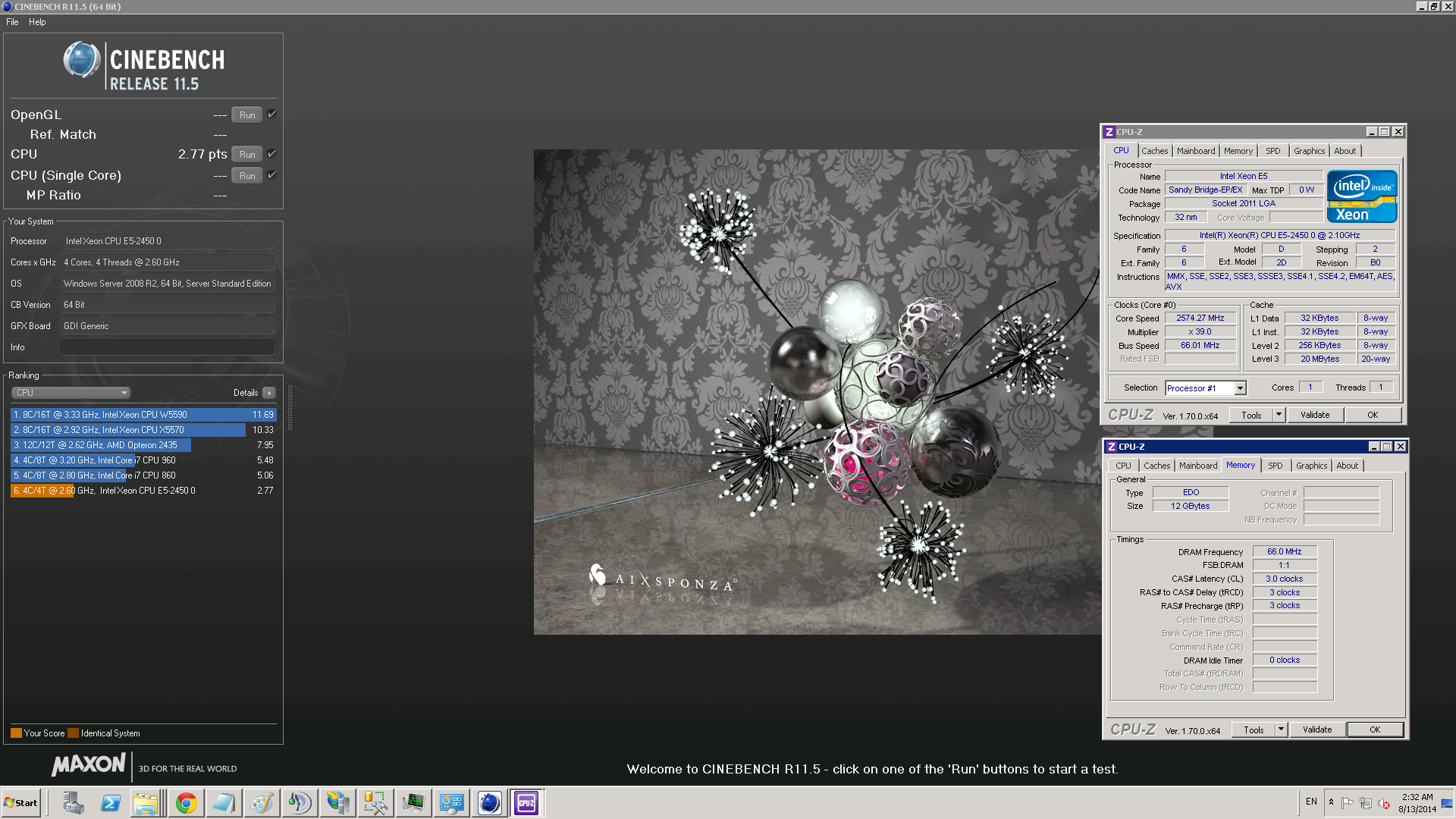Screen dimensions: 1456x819
Task: Click the muted speaker volume tray icon
Action: tap(1383, 803)
